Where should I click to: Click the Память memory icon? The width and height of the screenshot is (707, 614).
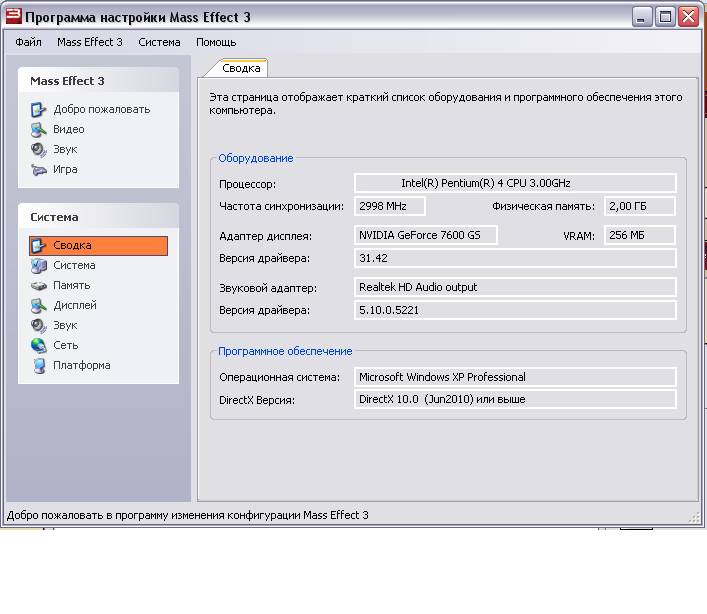pyautogui.click(x=38, y=285)
